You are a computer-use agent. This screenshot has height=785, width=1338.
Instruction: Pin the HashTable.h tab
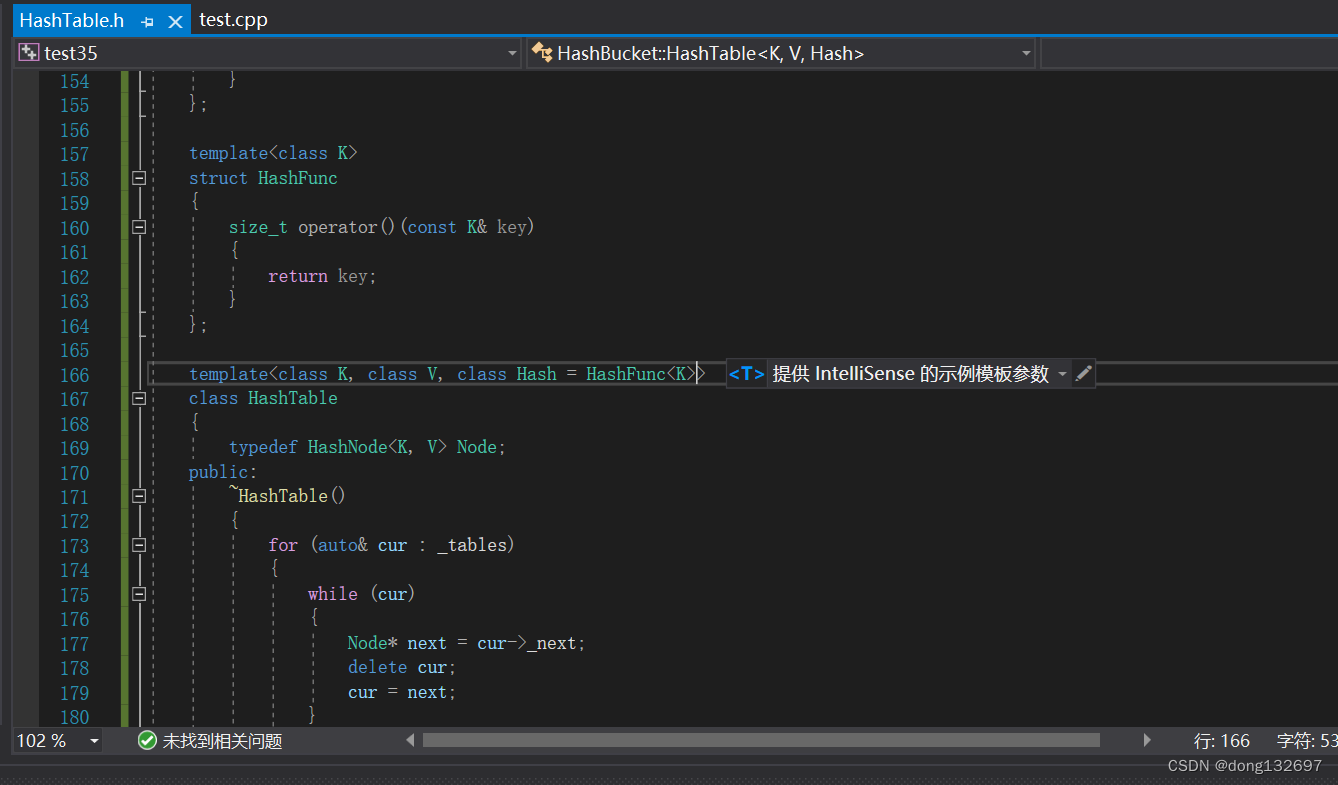[148, 21]
